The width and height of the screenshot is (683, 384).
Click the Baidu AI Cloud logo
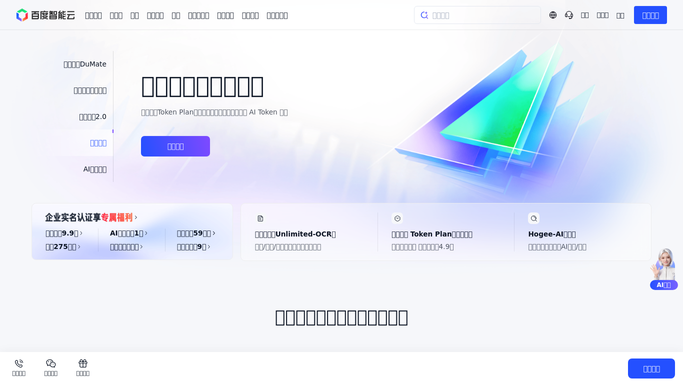coord(45,15)
